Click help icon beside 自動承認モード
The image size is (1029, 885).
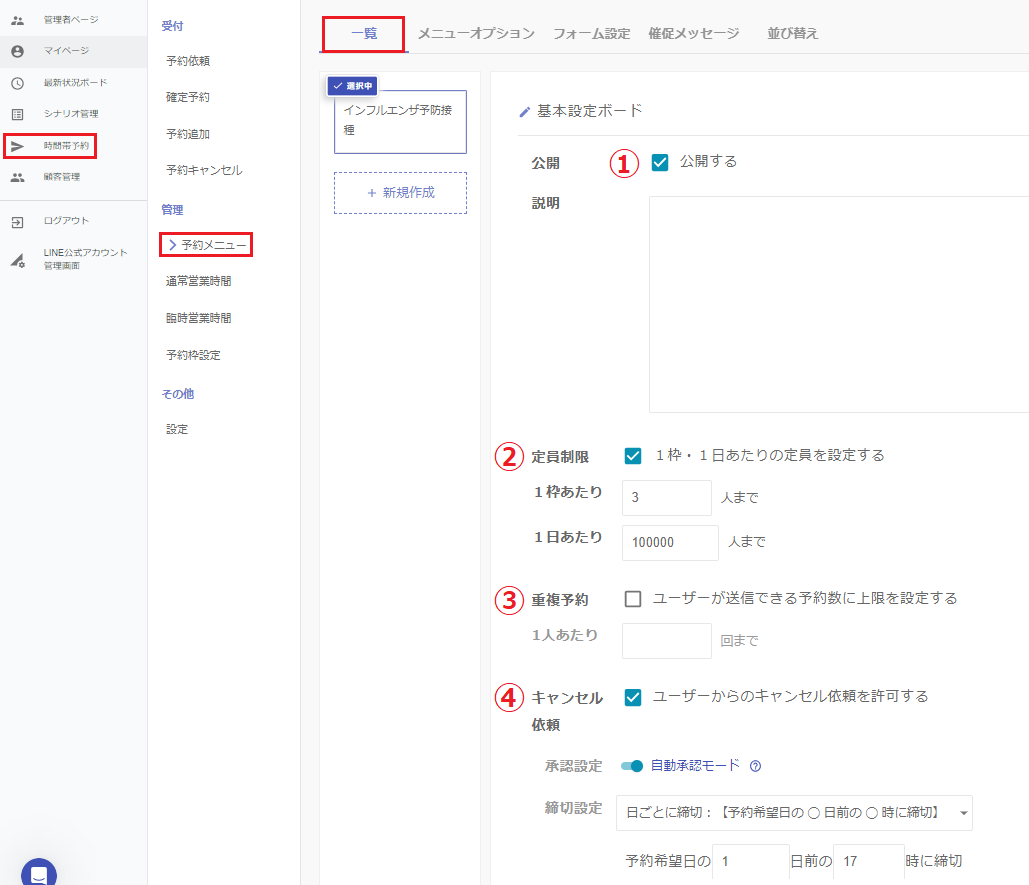point(756,766)
